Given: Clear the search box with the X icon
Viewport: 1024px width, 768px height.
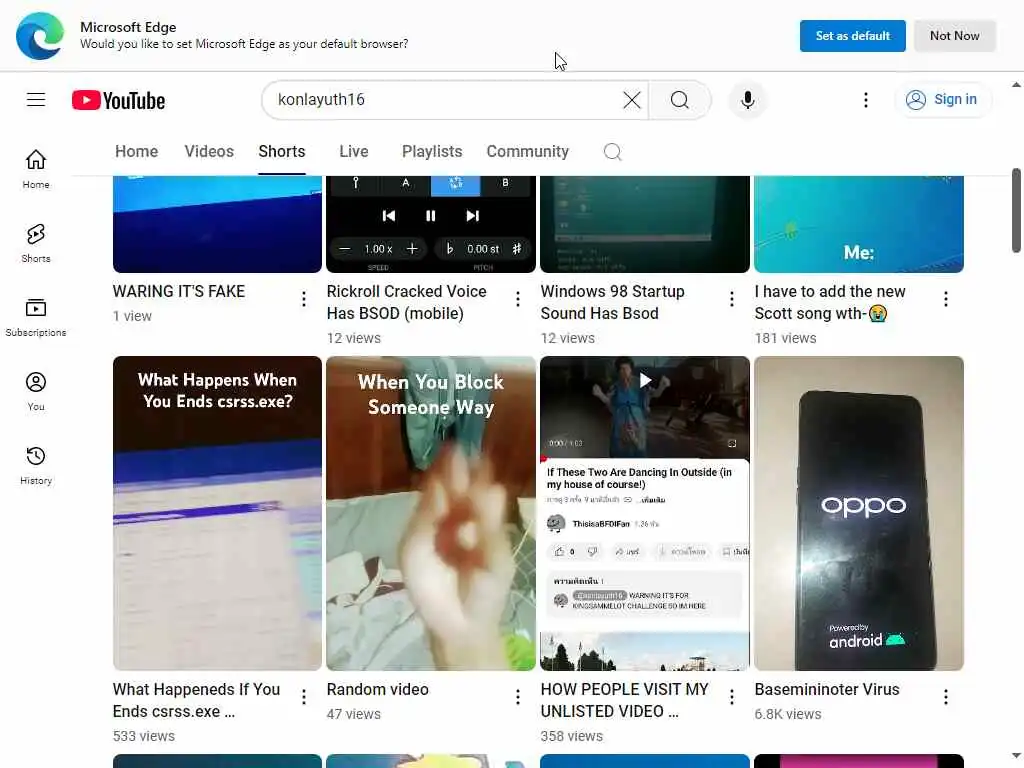Looking at the screenshot, I should click(x=632, y=100).
